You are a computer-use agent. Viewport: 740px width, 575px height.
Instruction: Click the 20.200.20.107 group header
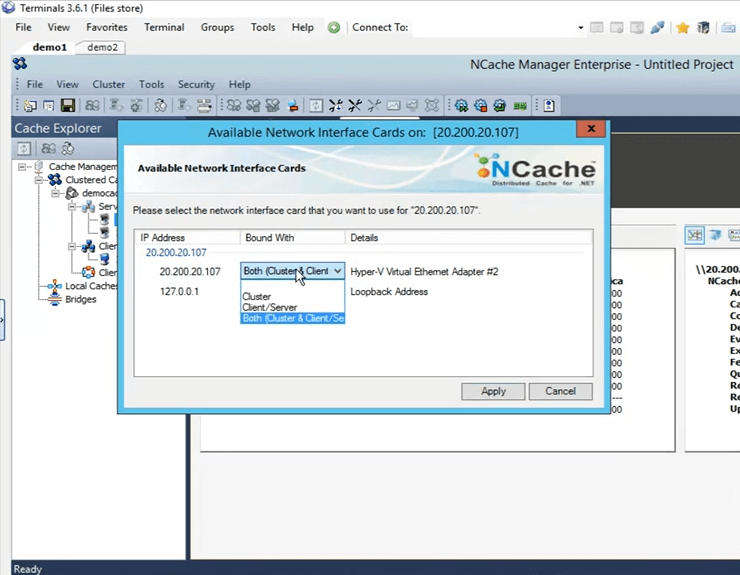point(176,253)
